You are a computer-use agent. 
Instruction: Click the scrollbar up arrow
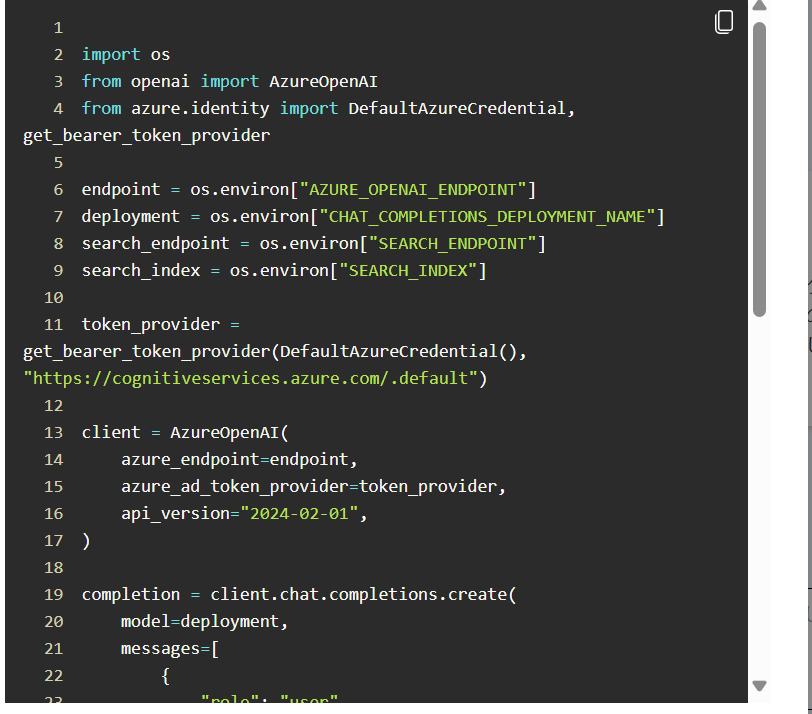tap(759, 6)
